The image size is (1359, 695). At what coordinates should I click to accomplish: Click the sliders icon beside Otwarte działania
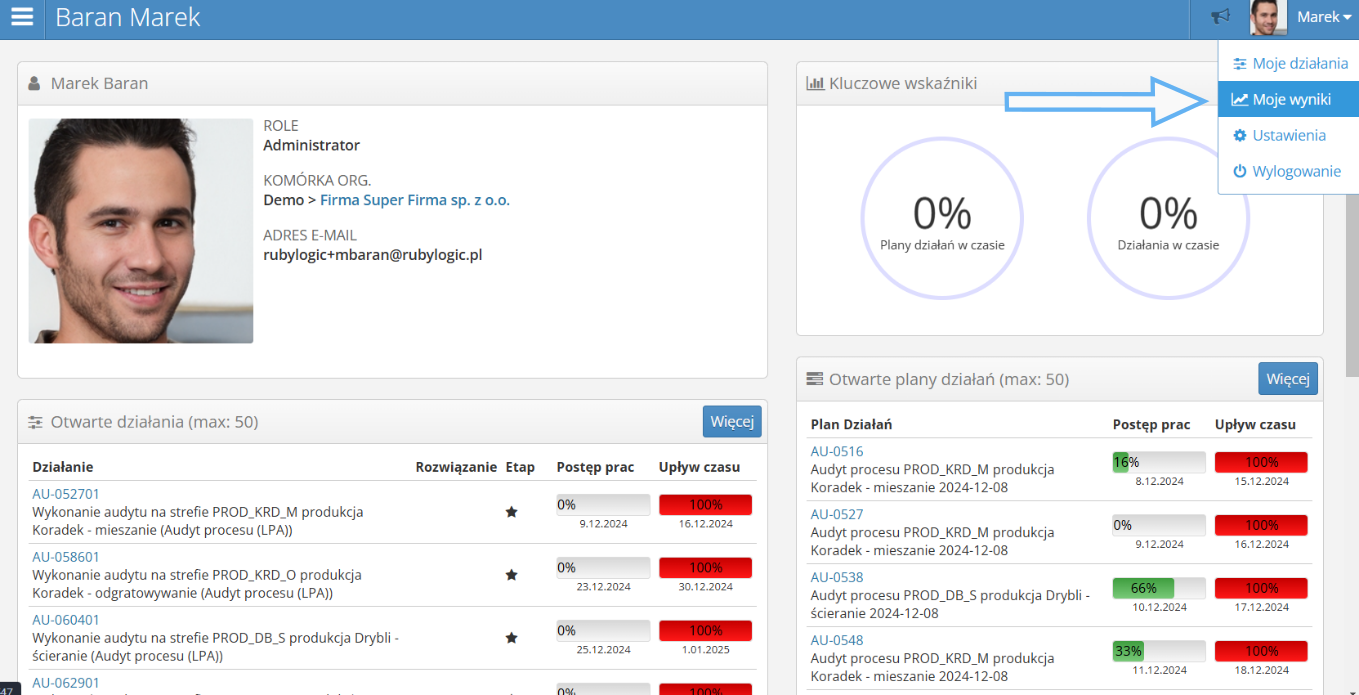[x=35, y=422]
